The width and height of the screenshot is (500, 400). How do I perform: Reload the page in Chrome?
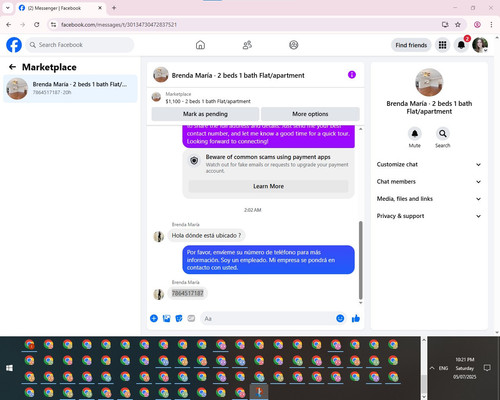click(37, 24)
